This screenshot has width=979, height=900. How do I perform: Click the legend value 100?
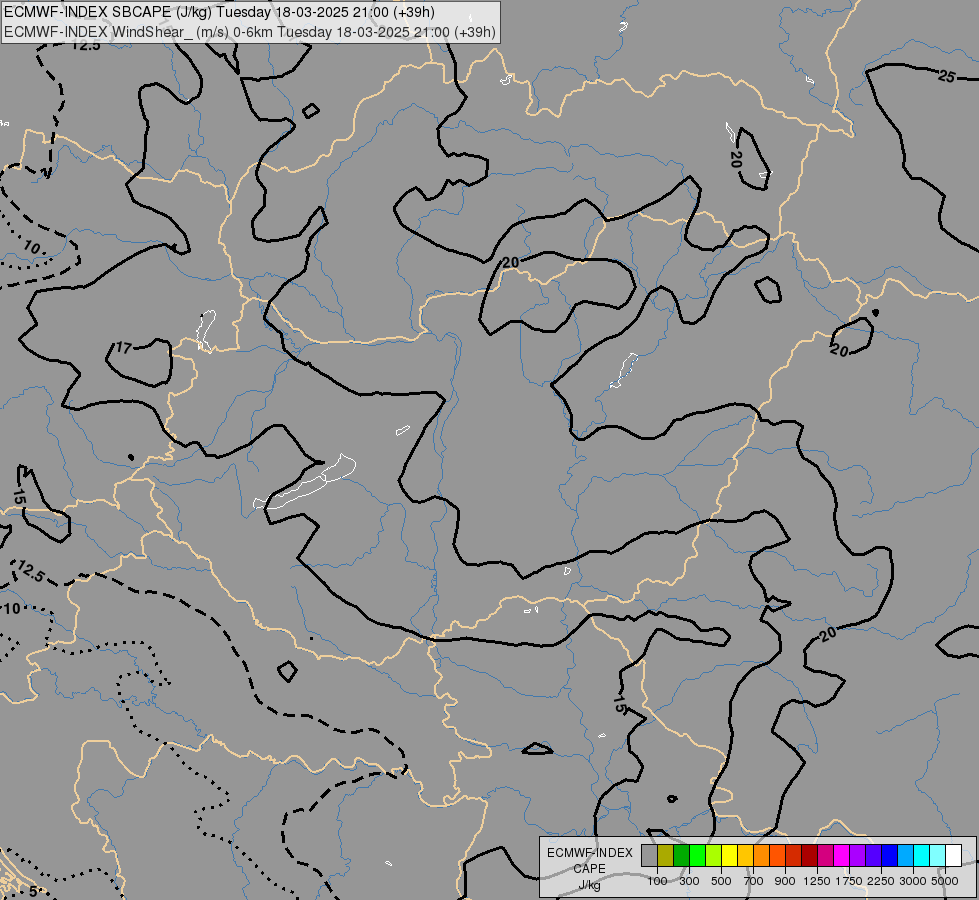point(657,881)
